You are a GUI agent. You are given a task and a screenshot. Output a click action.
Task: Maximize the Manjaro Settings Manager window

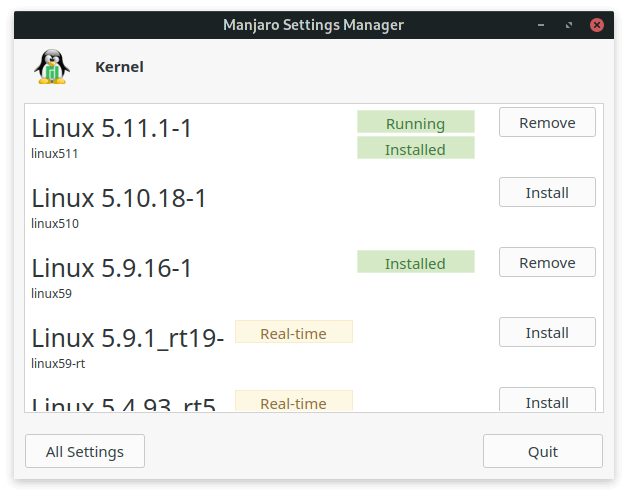click(x=569, y=25)
